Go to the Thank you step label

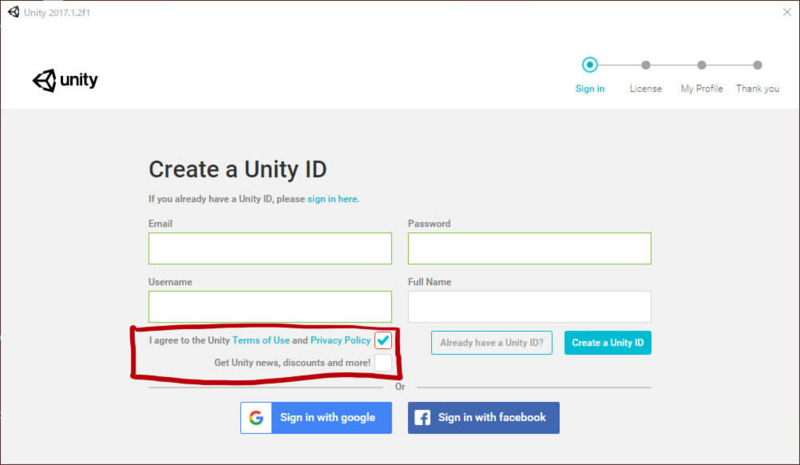[x=757, y=89]
